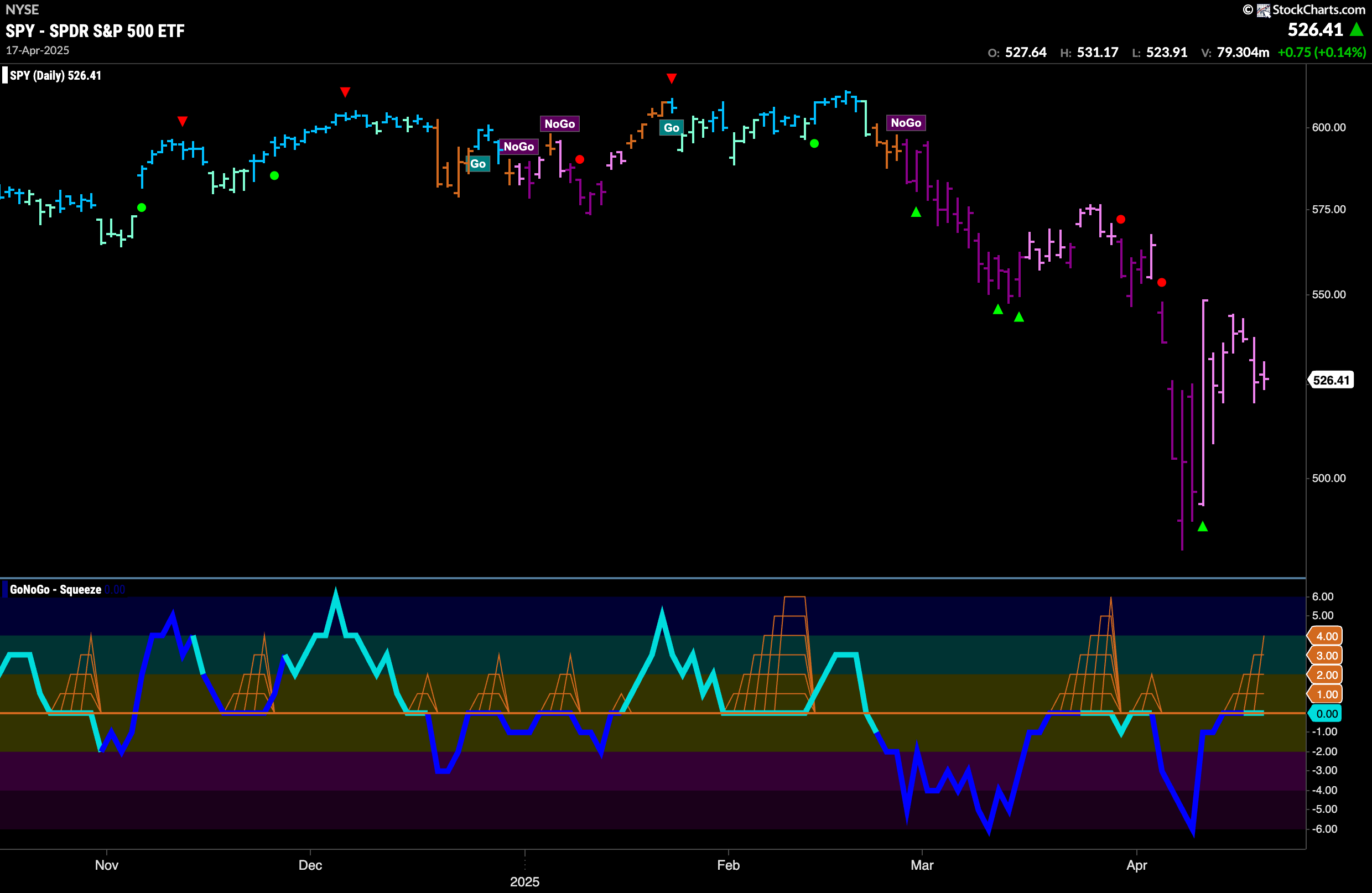The width and height of the screenshot is (1372, 893).
Task: Click the Dec label on time axis
Action: coord(310,865)
